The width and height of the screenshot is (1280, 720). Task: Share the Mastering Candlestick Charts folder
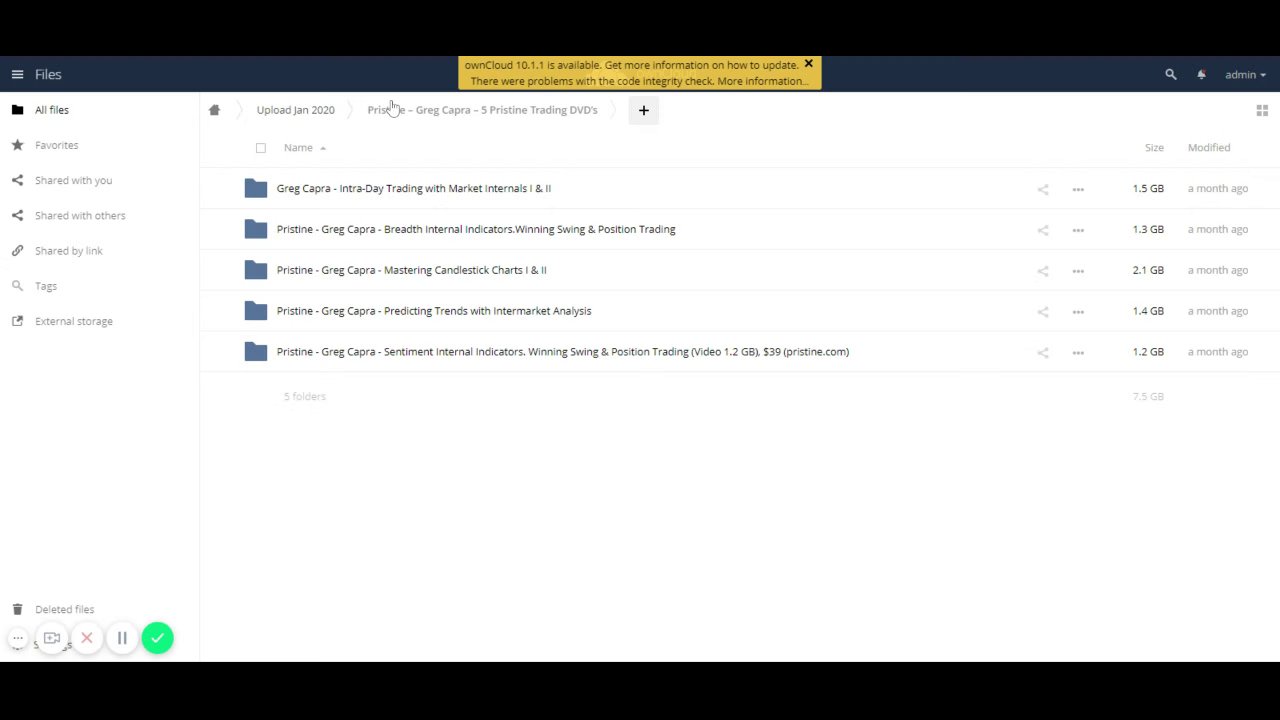point(1043,271)
